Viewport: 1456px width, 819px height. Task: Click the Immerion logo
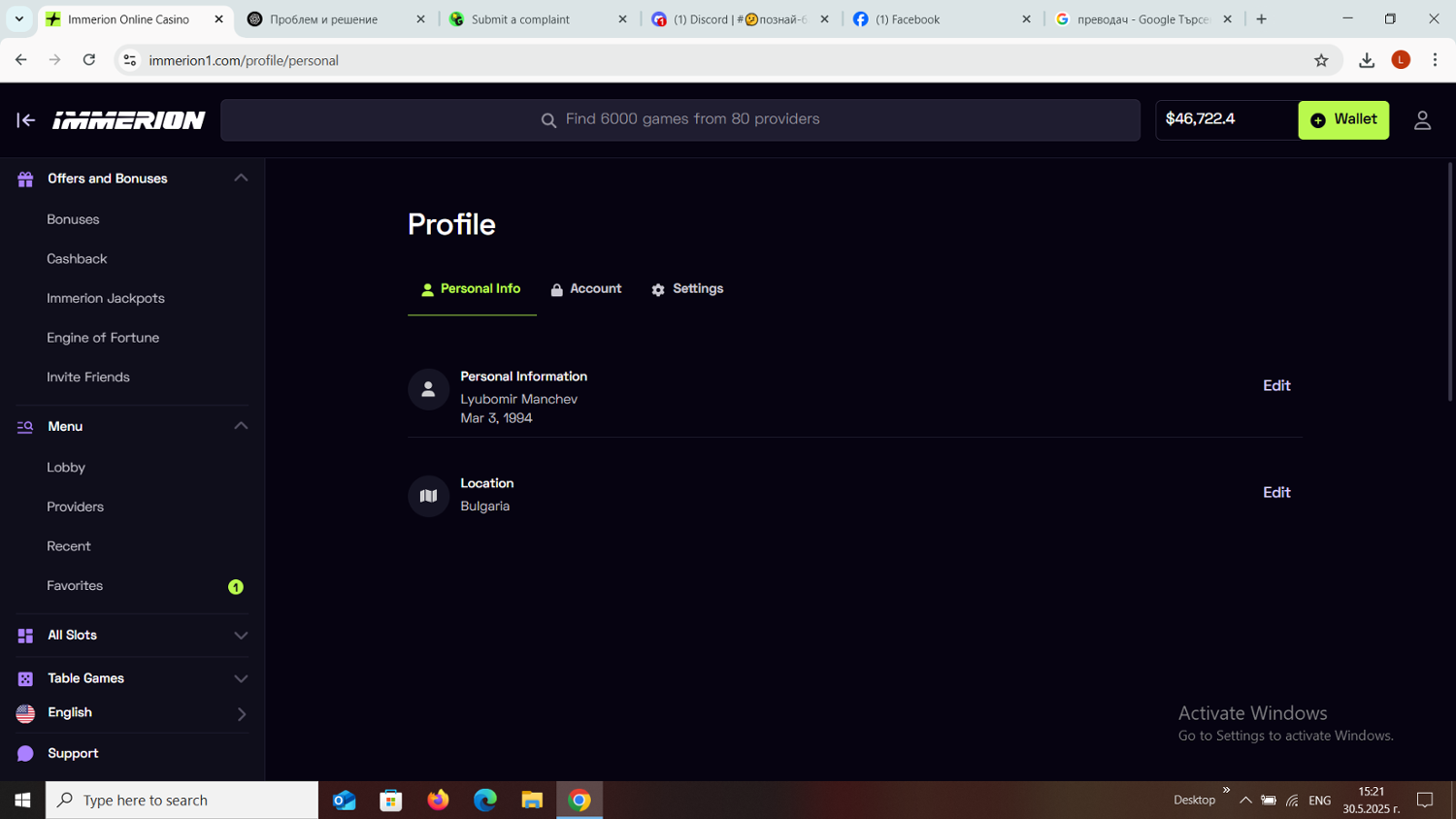(129, 120)
